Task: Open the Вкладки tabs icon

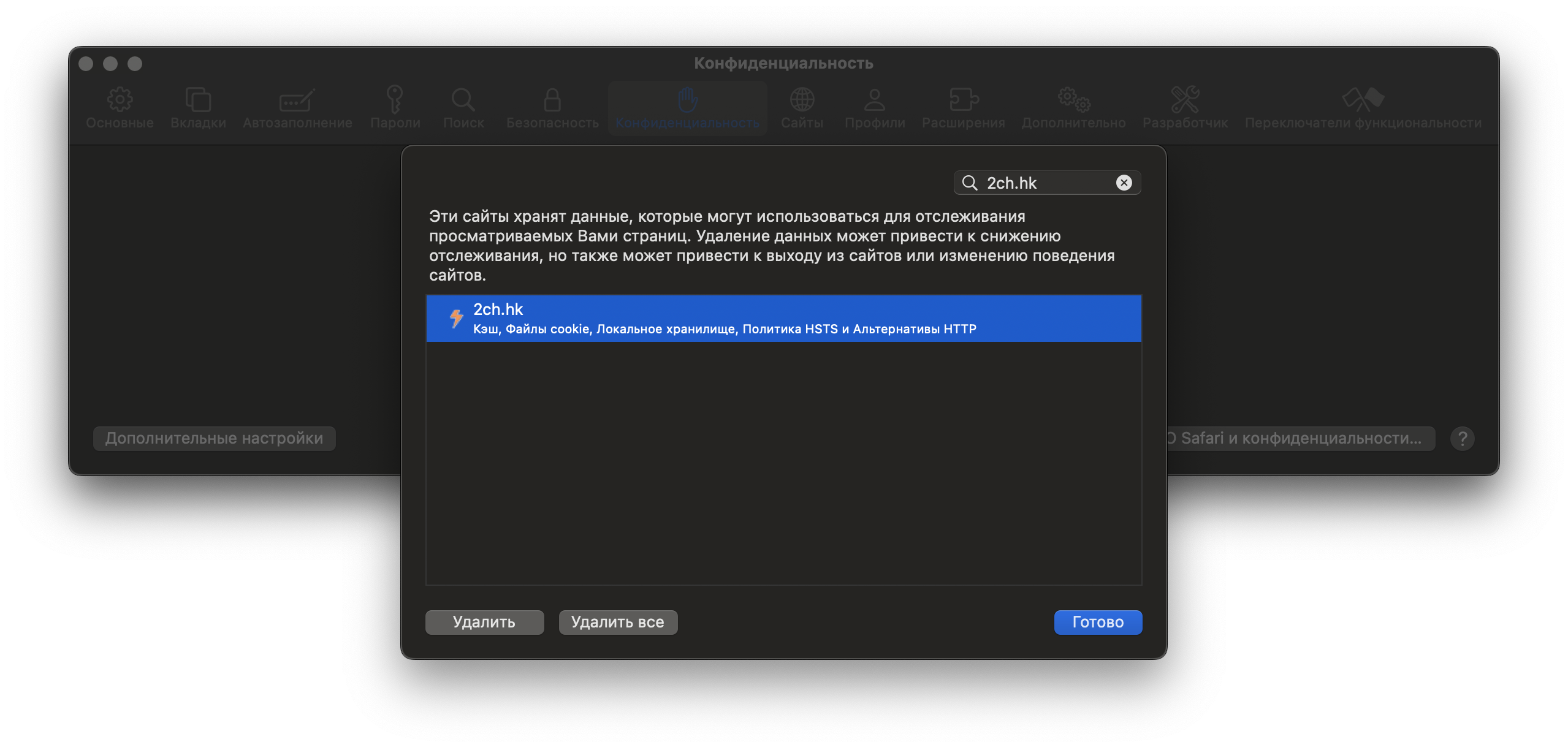Action: pyautogui.click(x=198, y=99)
